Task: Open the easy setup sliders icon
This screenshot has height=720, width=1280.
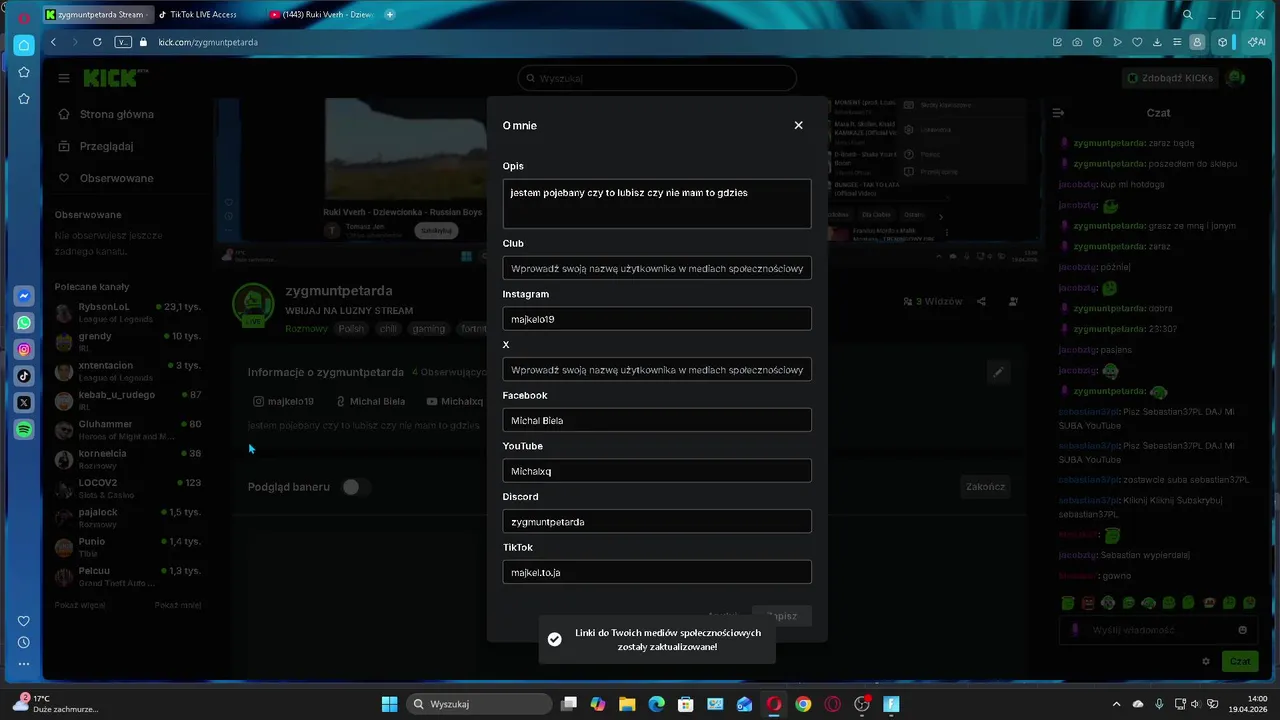Action: pos(1177,42)
